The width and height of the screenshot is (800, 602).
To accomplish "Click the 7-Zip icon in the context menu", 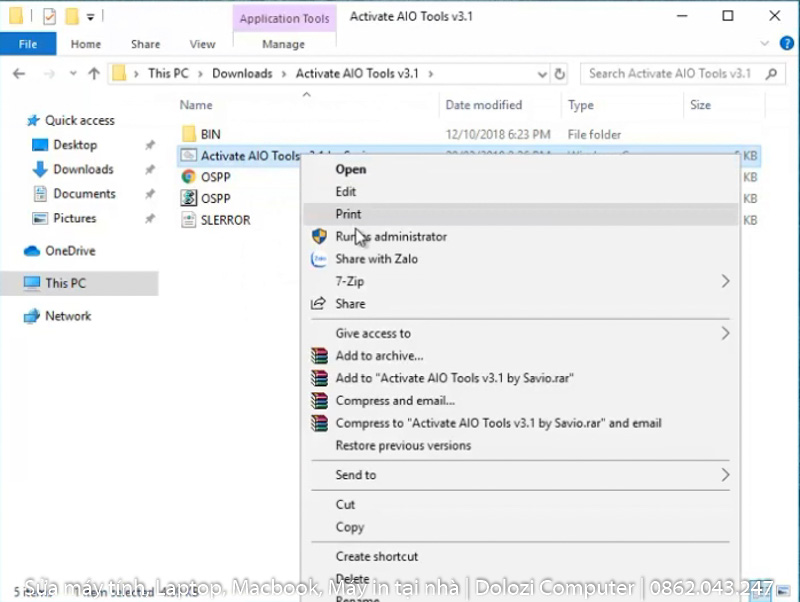I will [x=322, y=281].
